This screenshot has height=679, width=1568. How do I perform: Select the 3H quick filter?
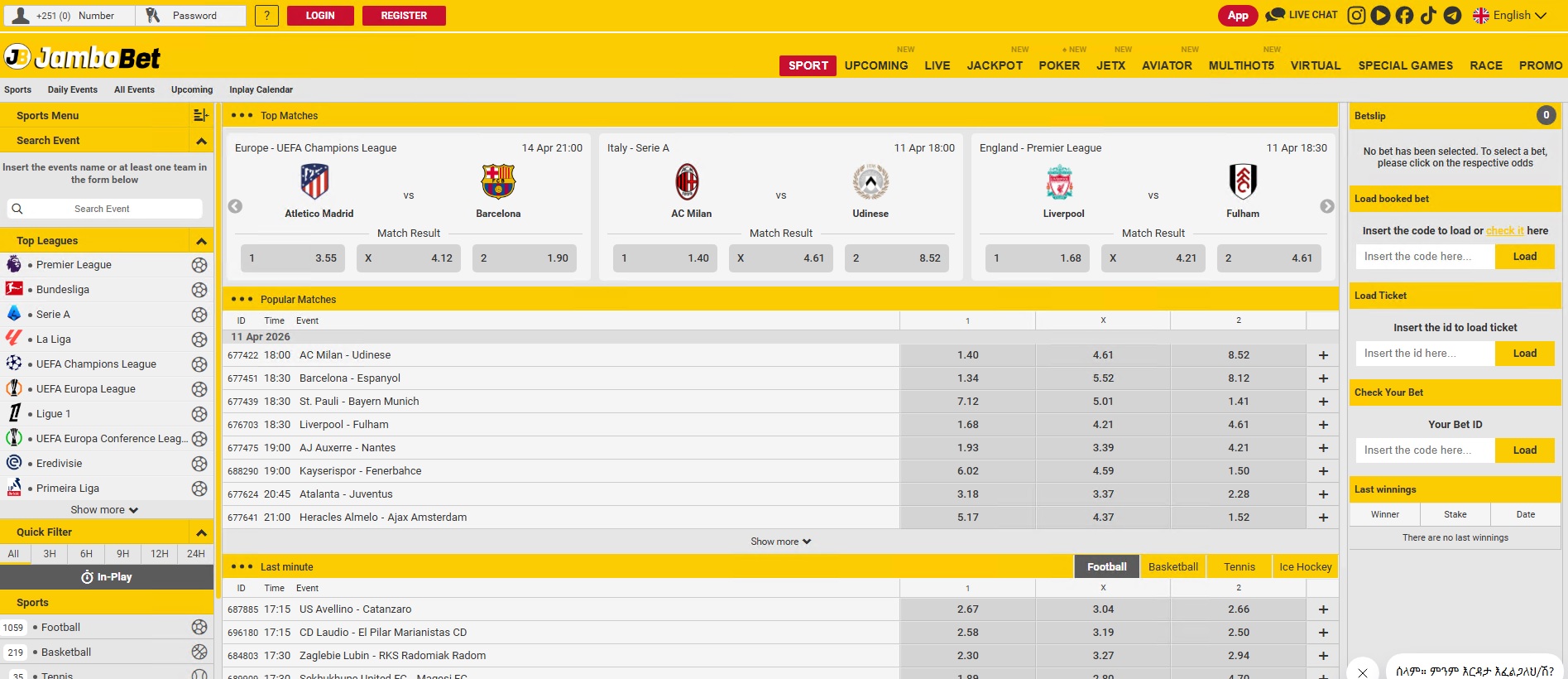50,554
